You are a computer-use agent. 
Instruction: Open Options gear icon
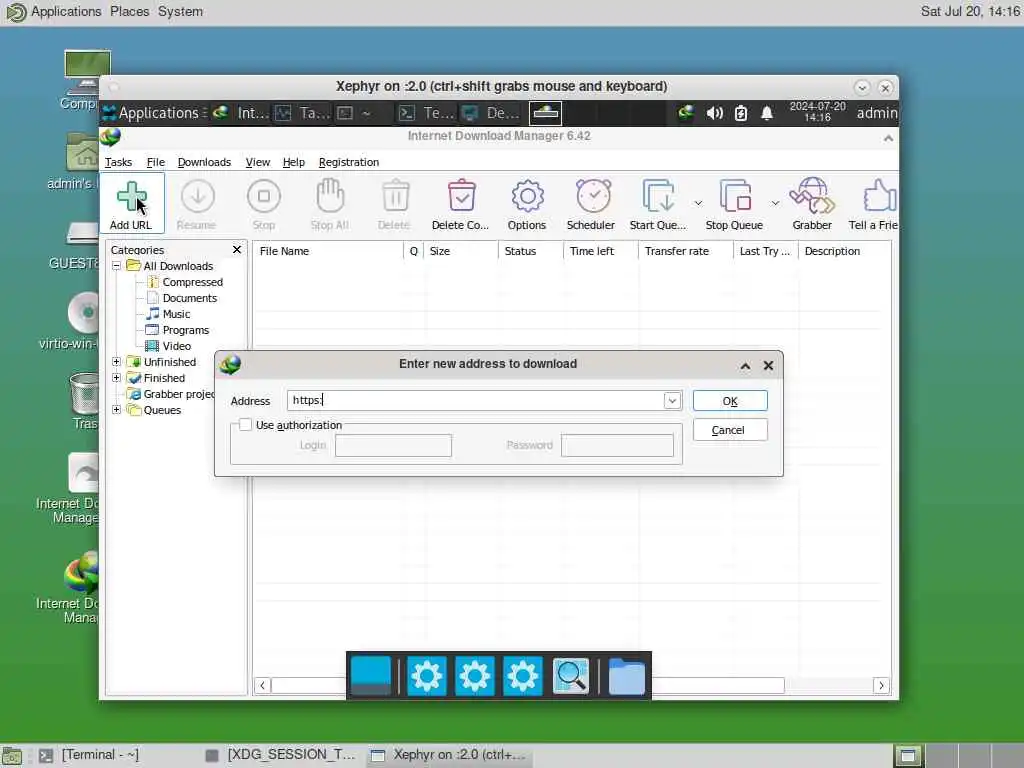(527, 196)
